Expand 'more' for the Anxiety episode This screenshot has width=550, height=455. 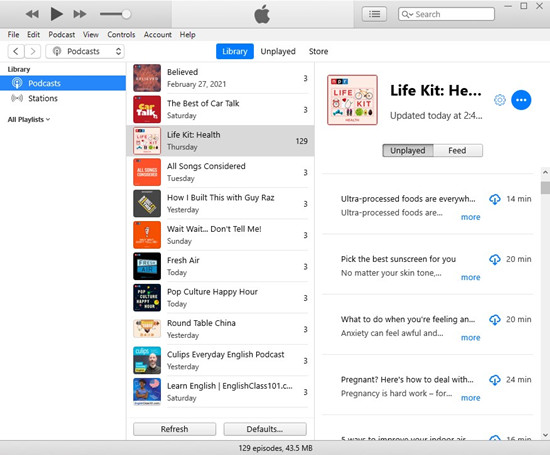(x=470, y=338)
